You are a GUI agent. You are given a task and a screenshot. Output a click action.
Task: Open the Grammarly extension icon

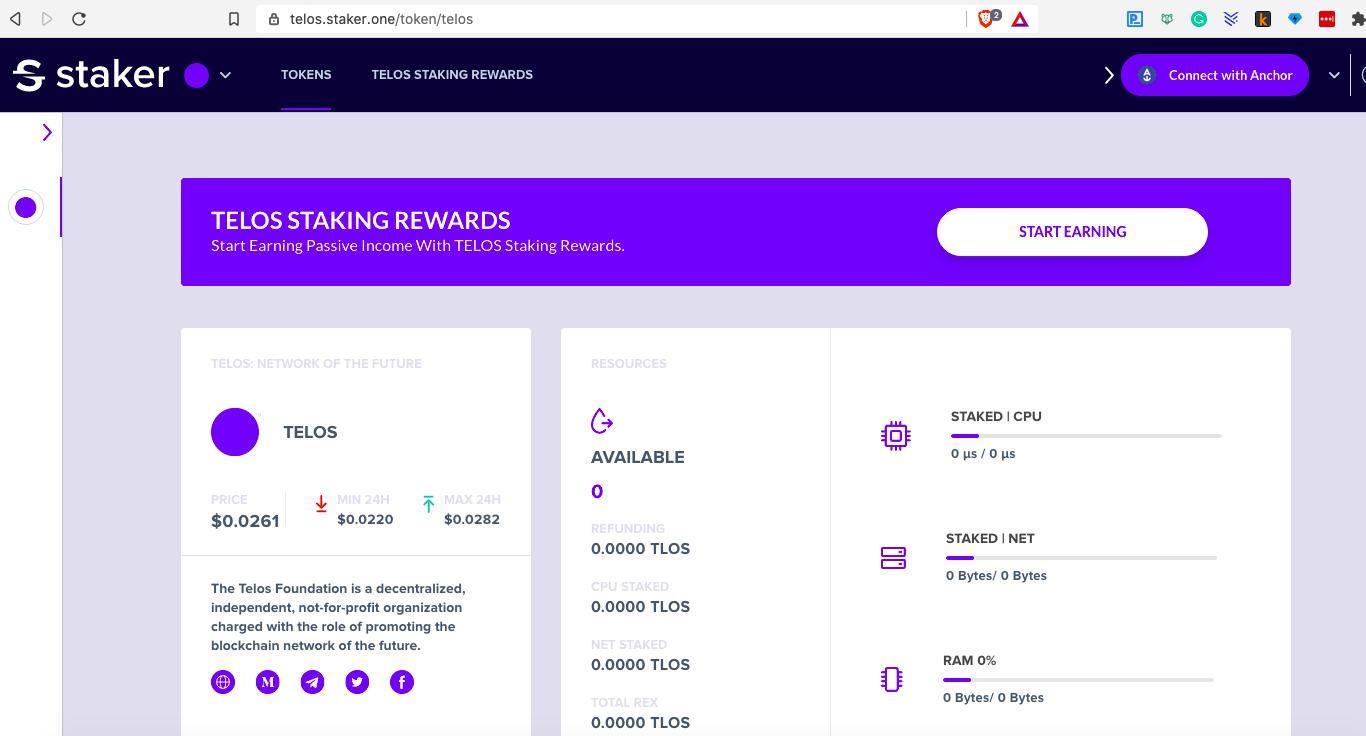[1198, 18]
